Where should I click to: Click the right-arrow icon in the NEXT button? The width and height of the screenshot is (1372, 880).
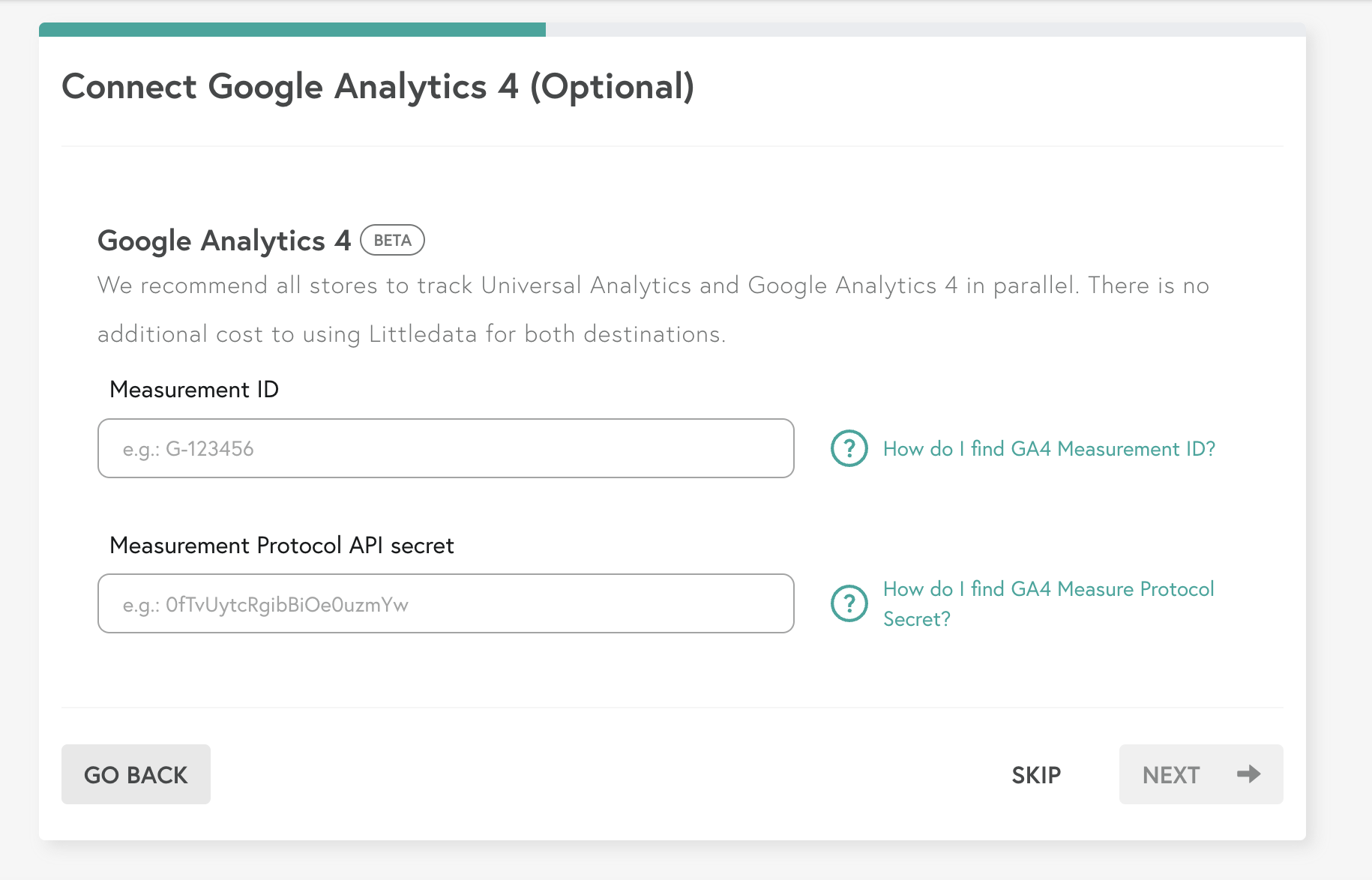pos(1248,774)
